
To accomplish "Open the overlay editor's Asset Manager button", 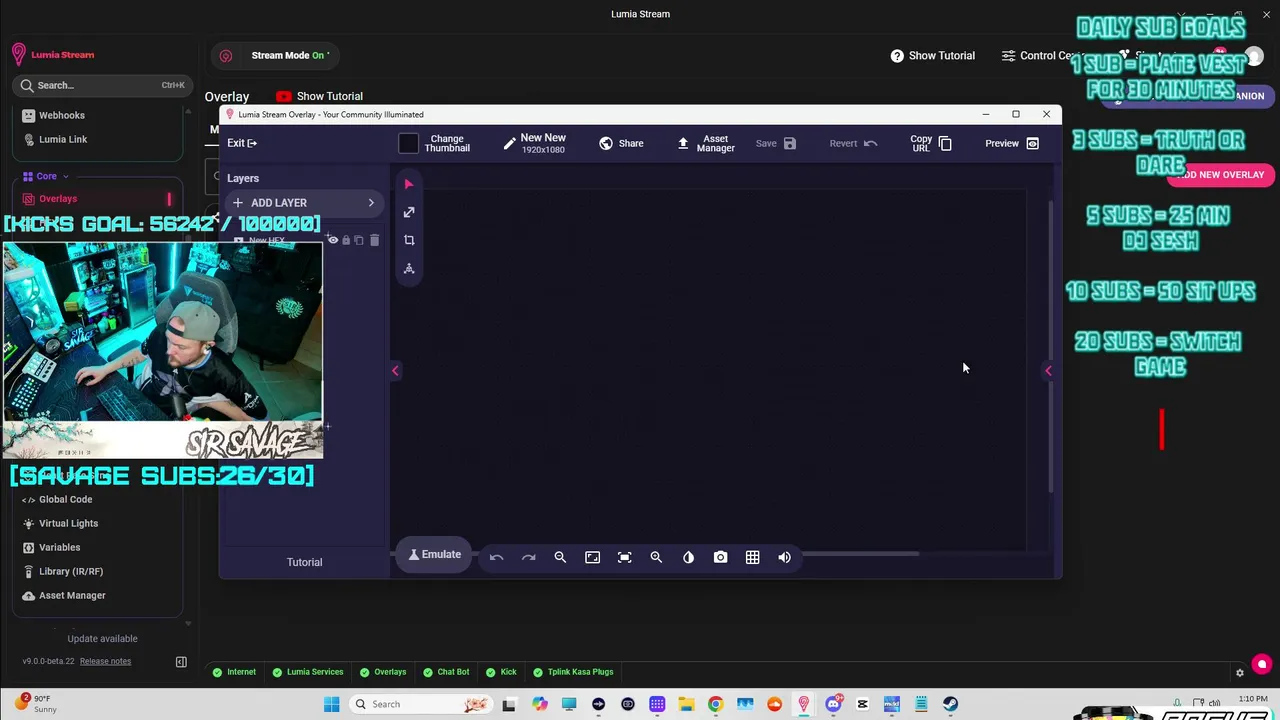I will (706, 143).
